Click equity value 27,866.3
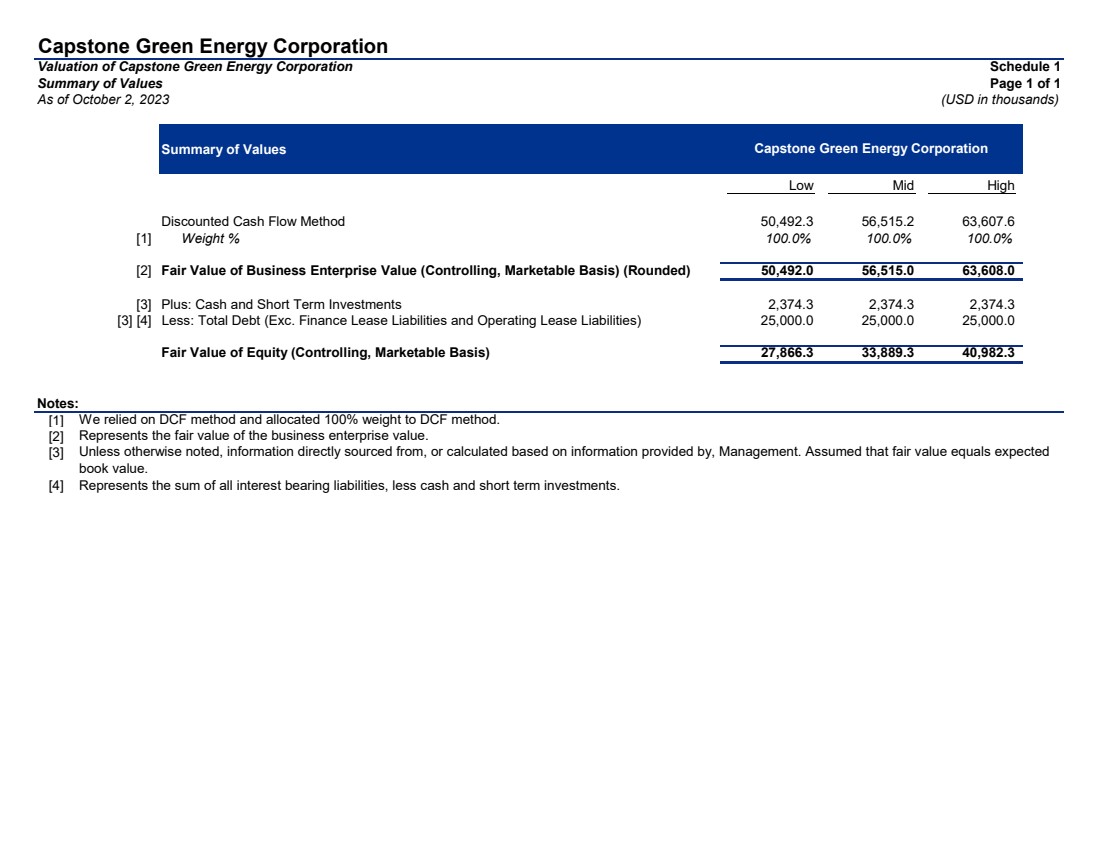 point(787,352)
